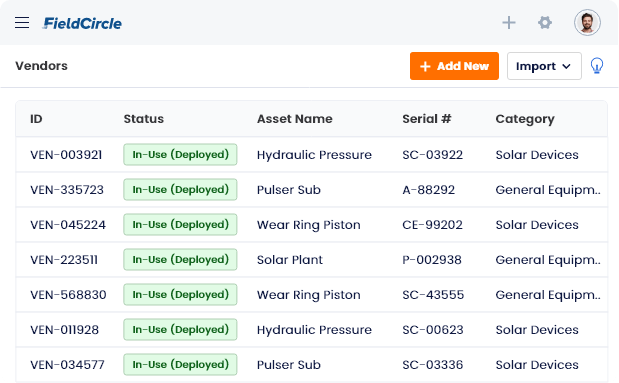
Task: Click General Equipm.. in VEN-223511 row
Action: click(548, 260)
